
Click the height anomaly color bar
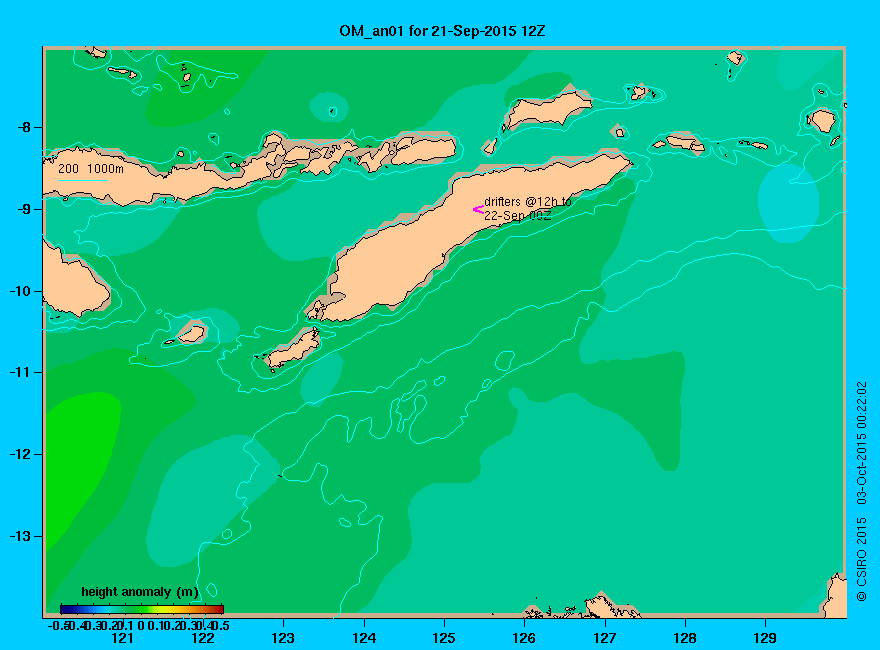(142, 609)
